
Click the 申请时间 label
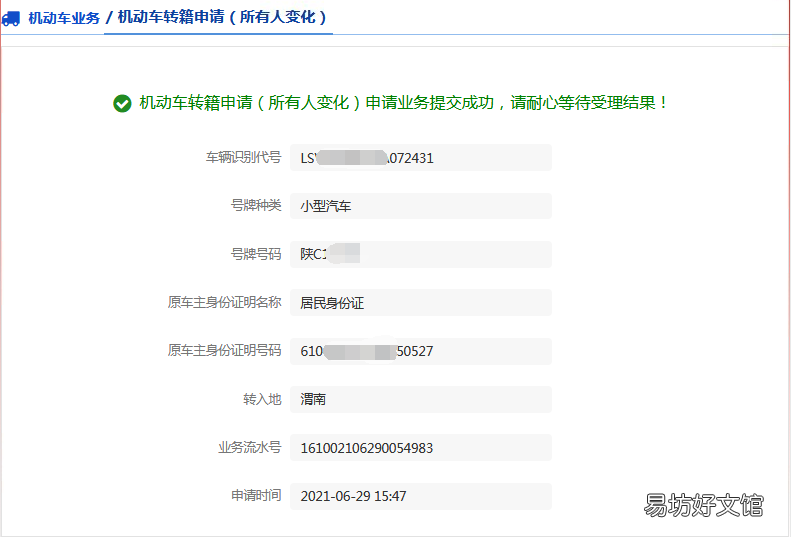click(x=256, y=496)
